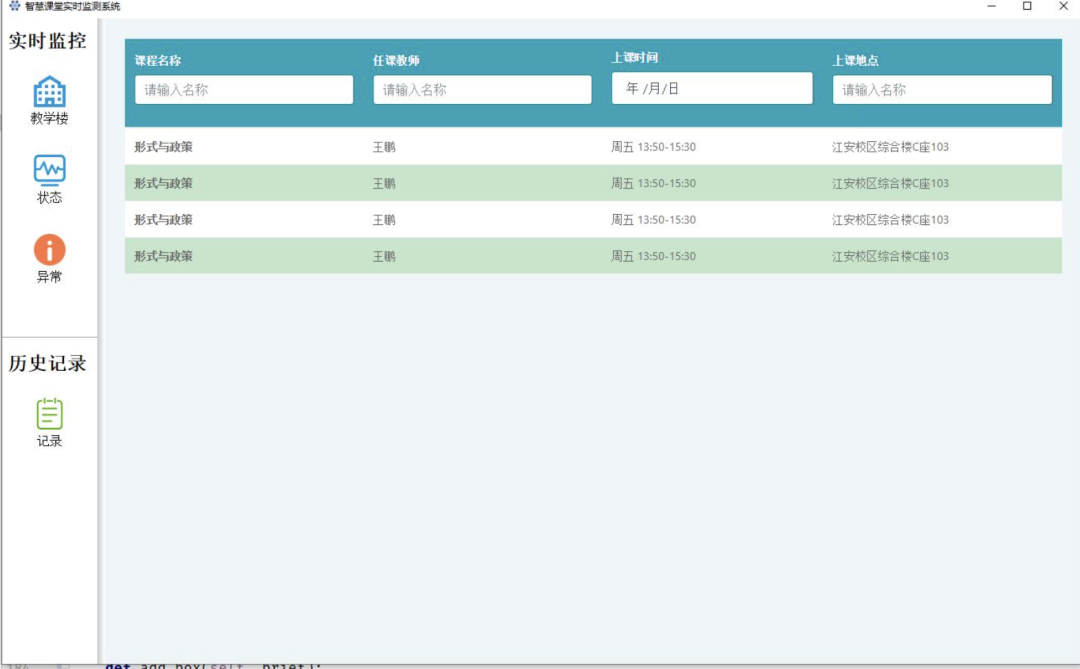Select the 状态 monitor icon
Screen dimensions: 1080x669
pyautogui.click(x=50, y=170)
